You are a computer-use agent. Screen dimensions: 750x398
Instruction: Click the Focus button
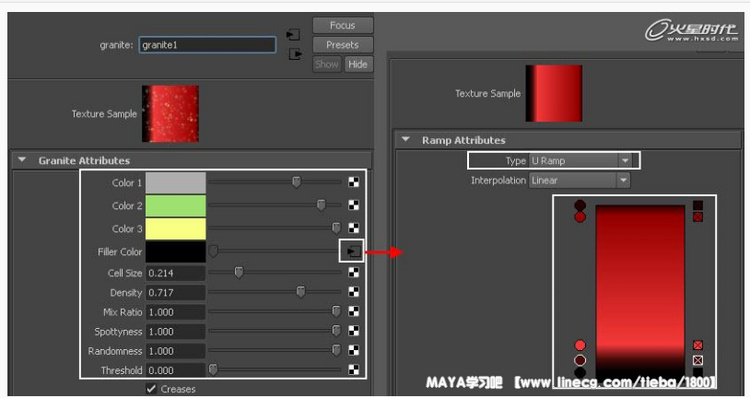(342, 25)
